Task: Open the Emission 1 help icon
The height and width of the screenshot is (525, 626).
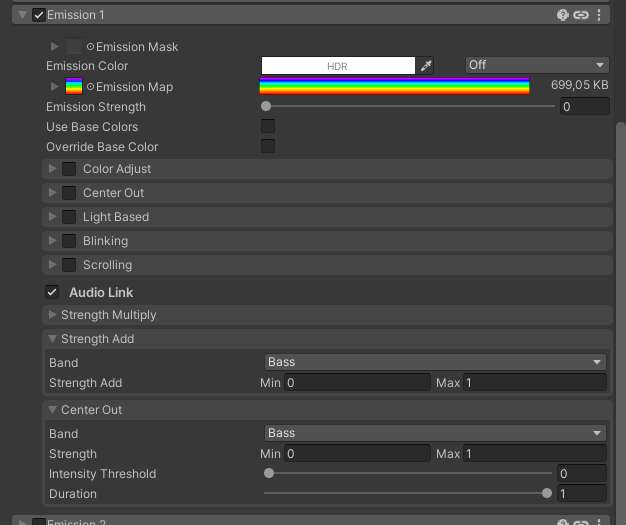Action: [563, 15]
